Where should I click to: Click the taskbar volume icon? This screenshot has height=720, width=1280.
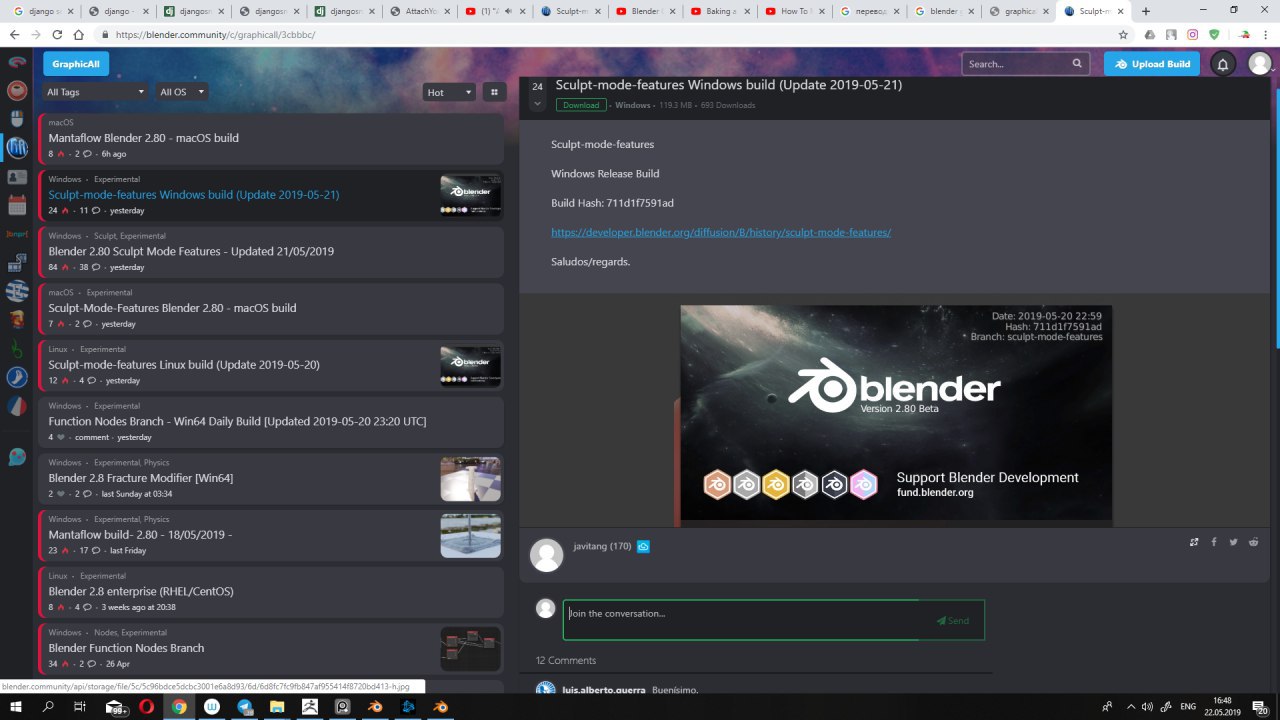pyautogui.click(x=1147, y=707)
